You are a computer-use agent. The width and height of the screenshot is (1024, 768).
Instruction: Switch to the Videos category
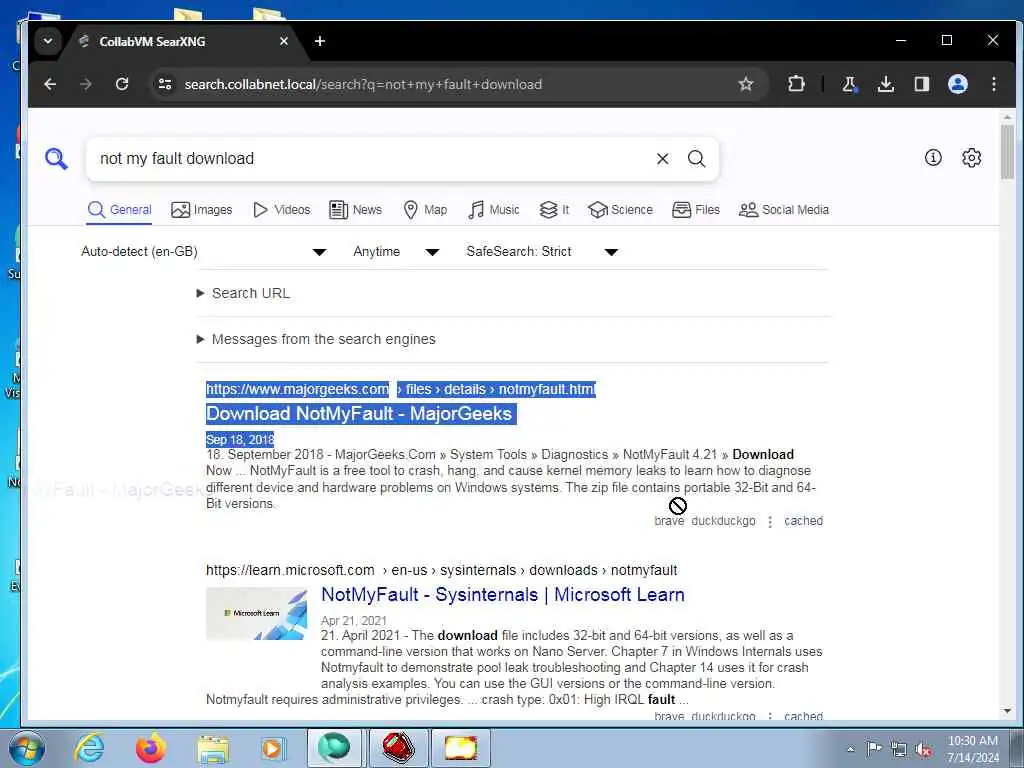(x=281, y=210)
